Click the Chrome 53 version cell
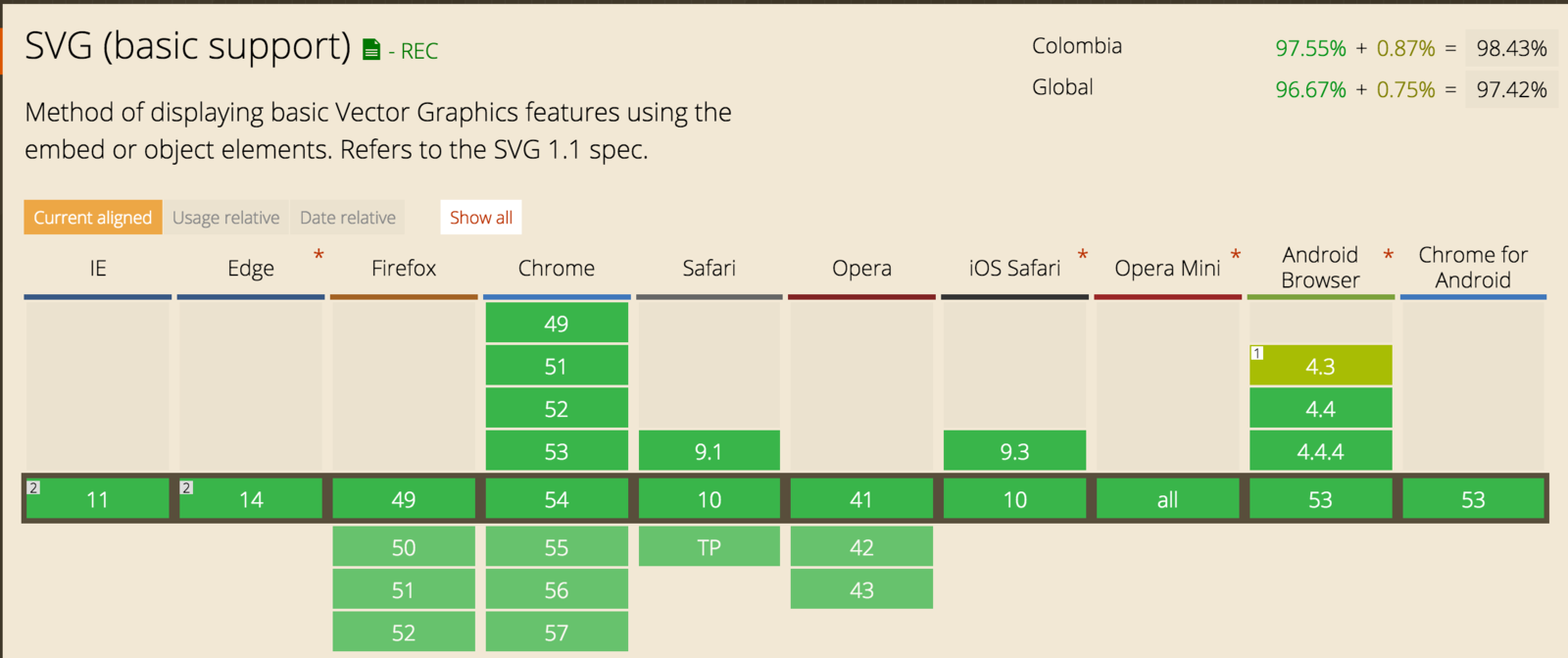 [557, 452]
